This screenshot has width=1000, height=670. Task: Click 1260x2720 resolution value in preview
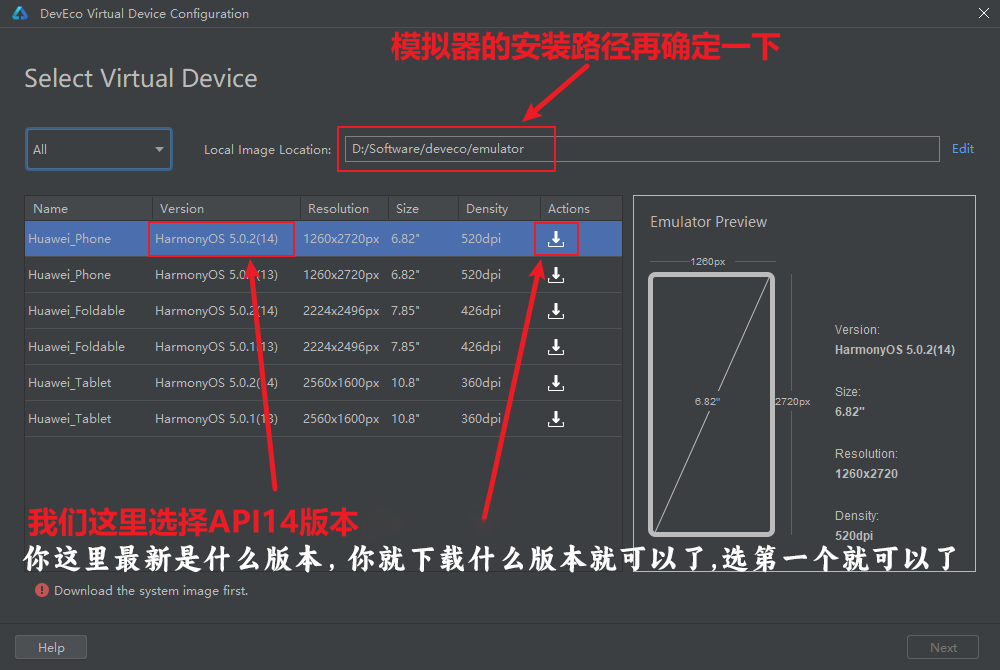(866, 474)
